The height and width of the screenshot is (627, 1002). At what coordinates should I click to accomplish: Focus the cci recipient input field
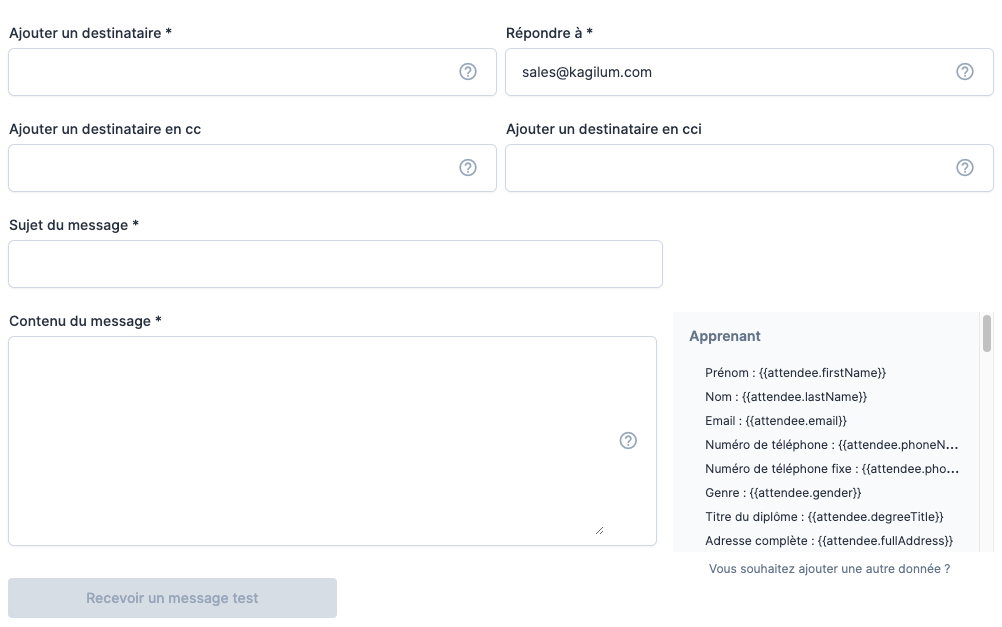[x=730, y=168]
